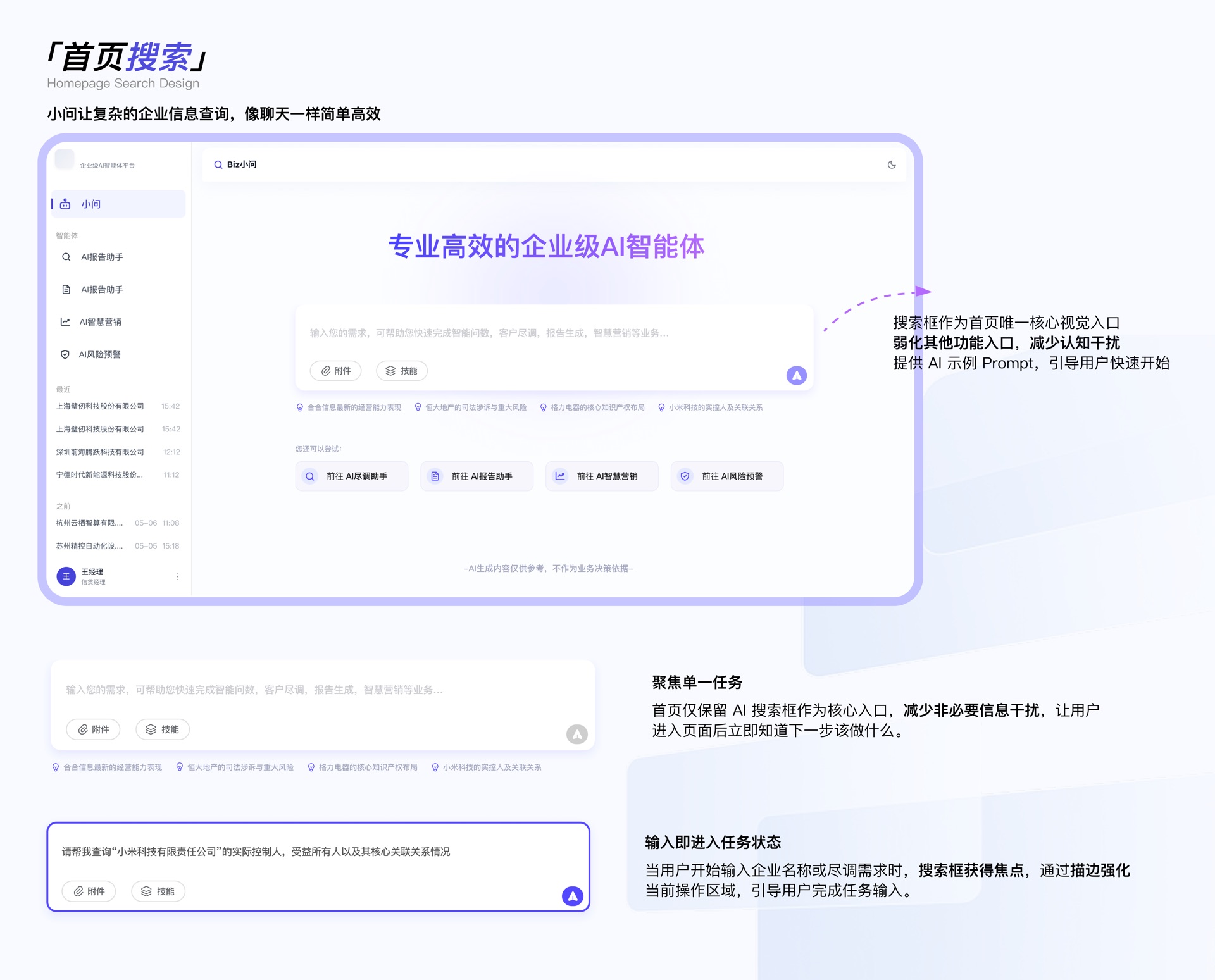
Task: Click the Biz小问 title in the top bar
Action: [242, 164]
